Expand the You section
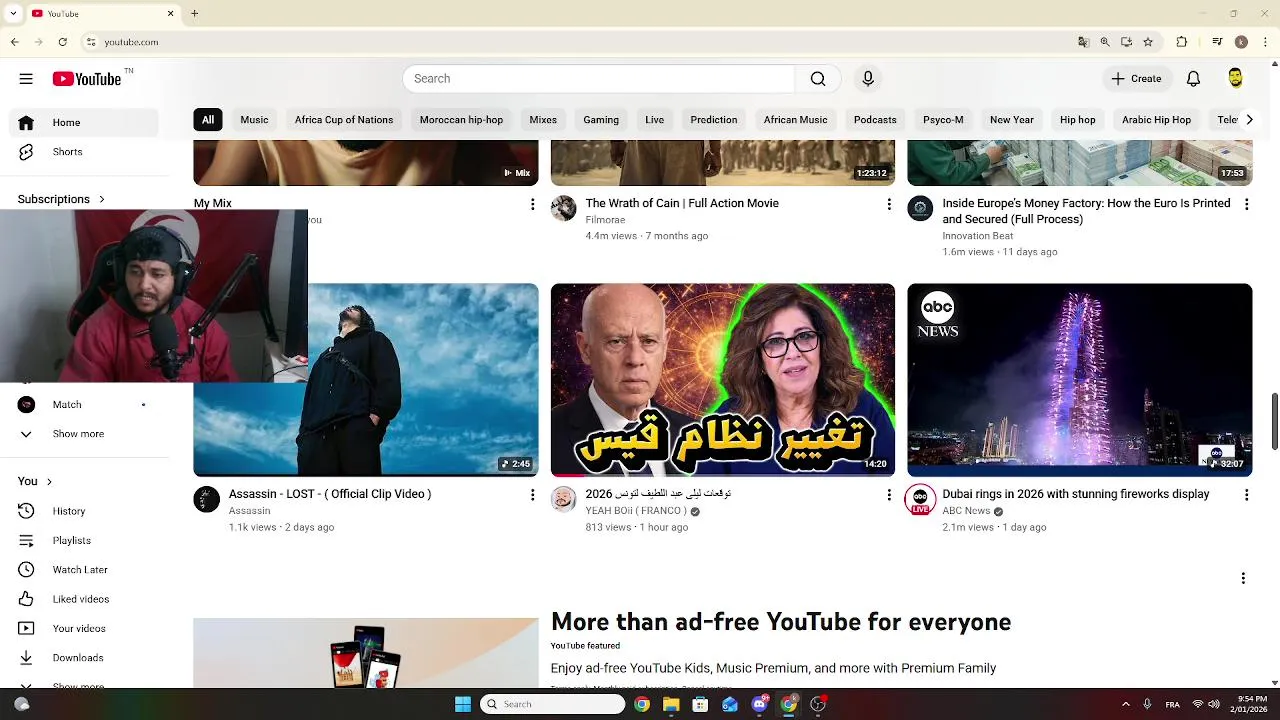The image size is (1280, 720). (35, 481)
